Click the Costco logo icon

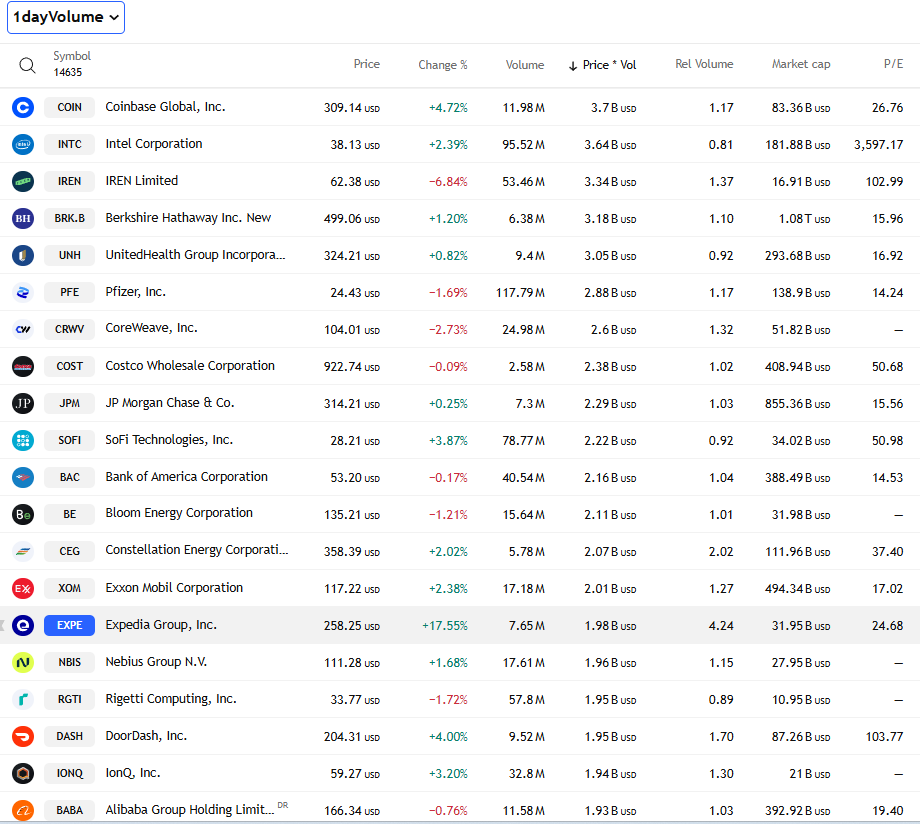23,366
